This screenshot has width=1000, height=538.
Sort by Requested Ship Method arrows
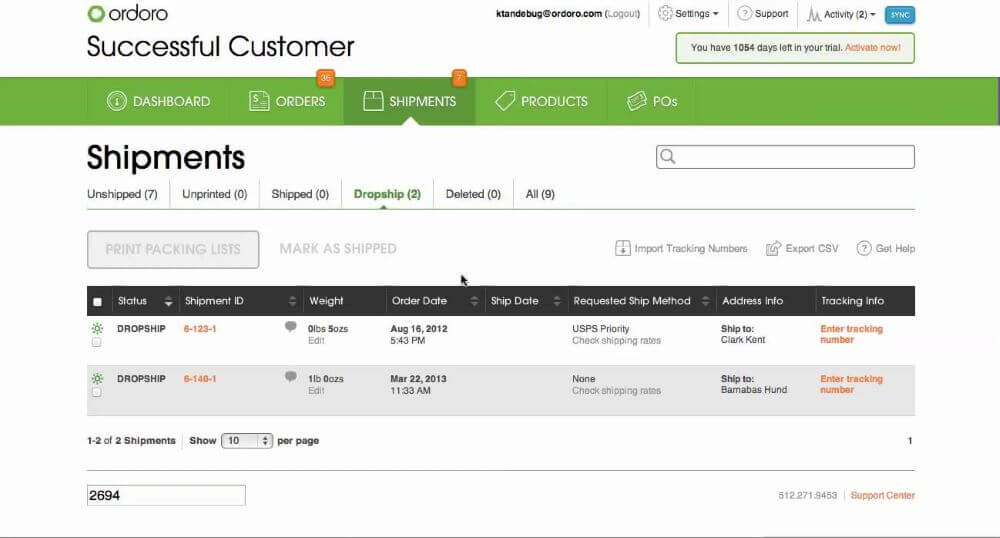(705, 301)
